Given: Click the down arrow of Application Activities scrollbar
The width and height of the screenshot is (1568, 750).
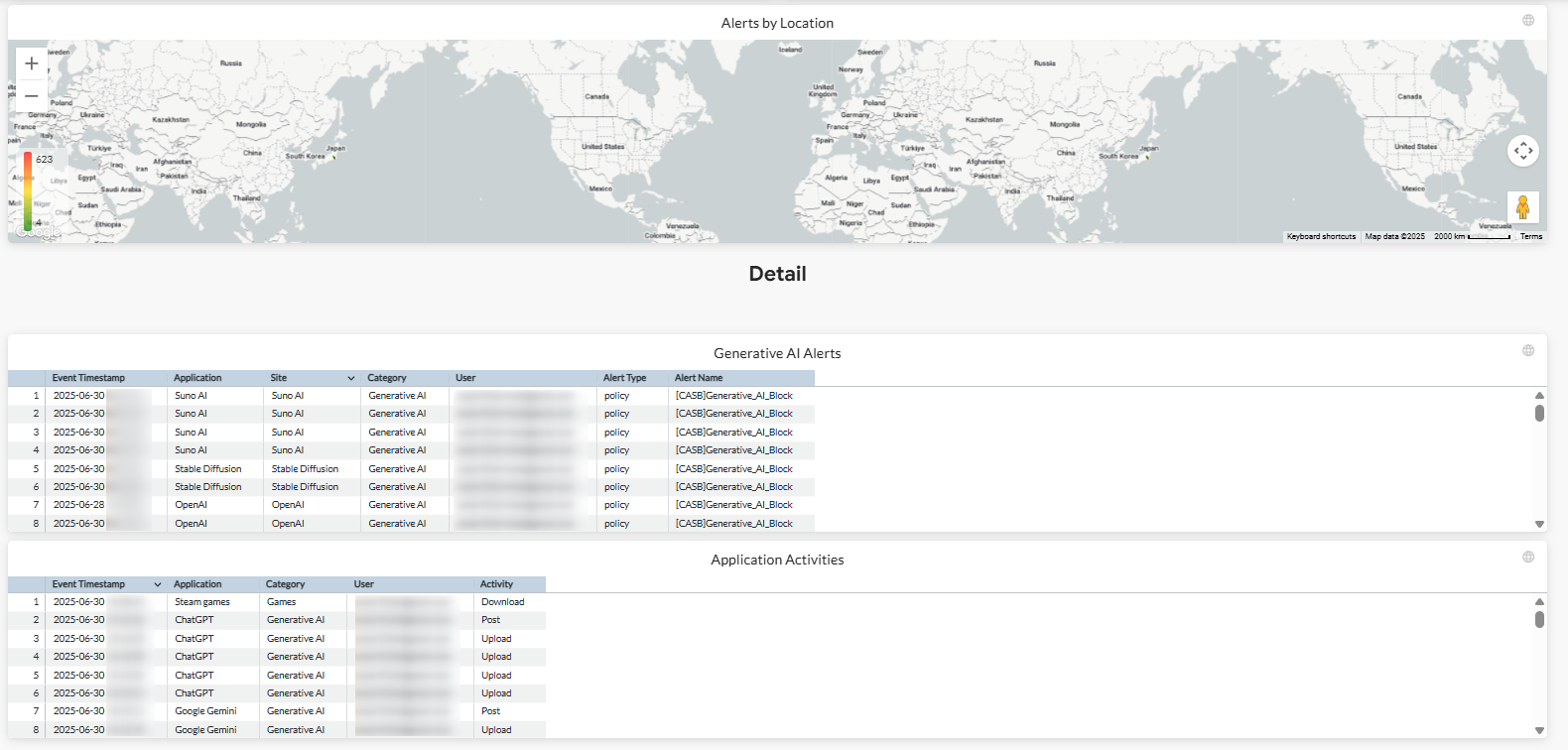Looking at the screenshot, I should click(x=1539, y=730).
